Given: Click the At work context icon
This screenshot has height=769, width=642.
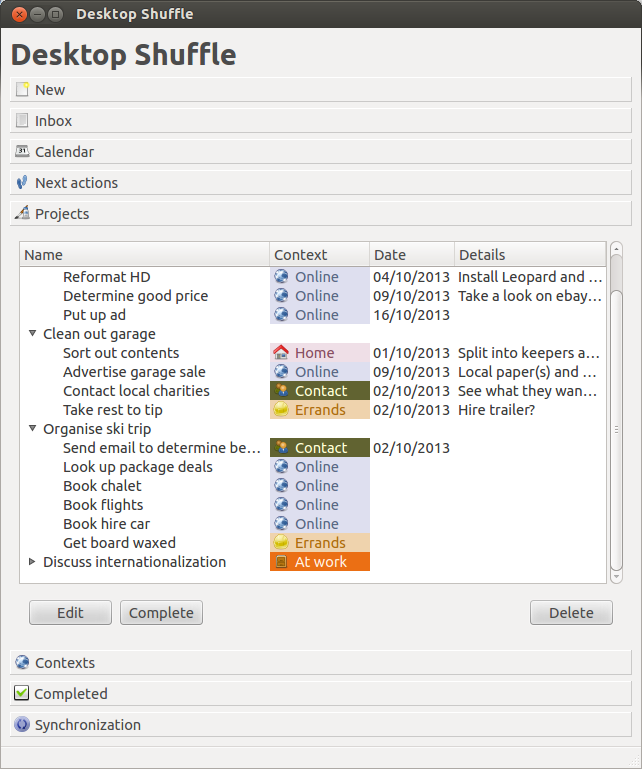Looking at the screenshot, I should pyautogui.click(x=281, y=562).
